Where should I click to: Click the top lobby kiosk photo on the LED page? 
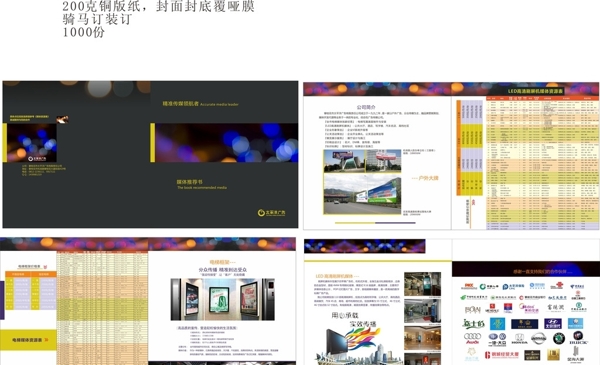tap(422, 284)
